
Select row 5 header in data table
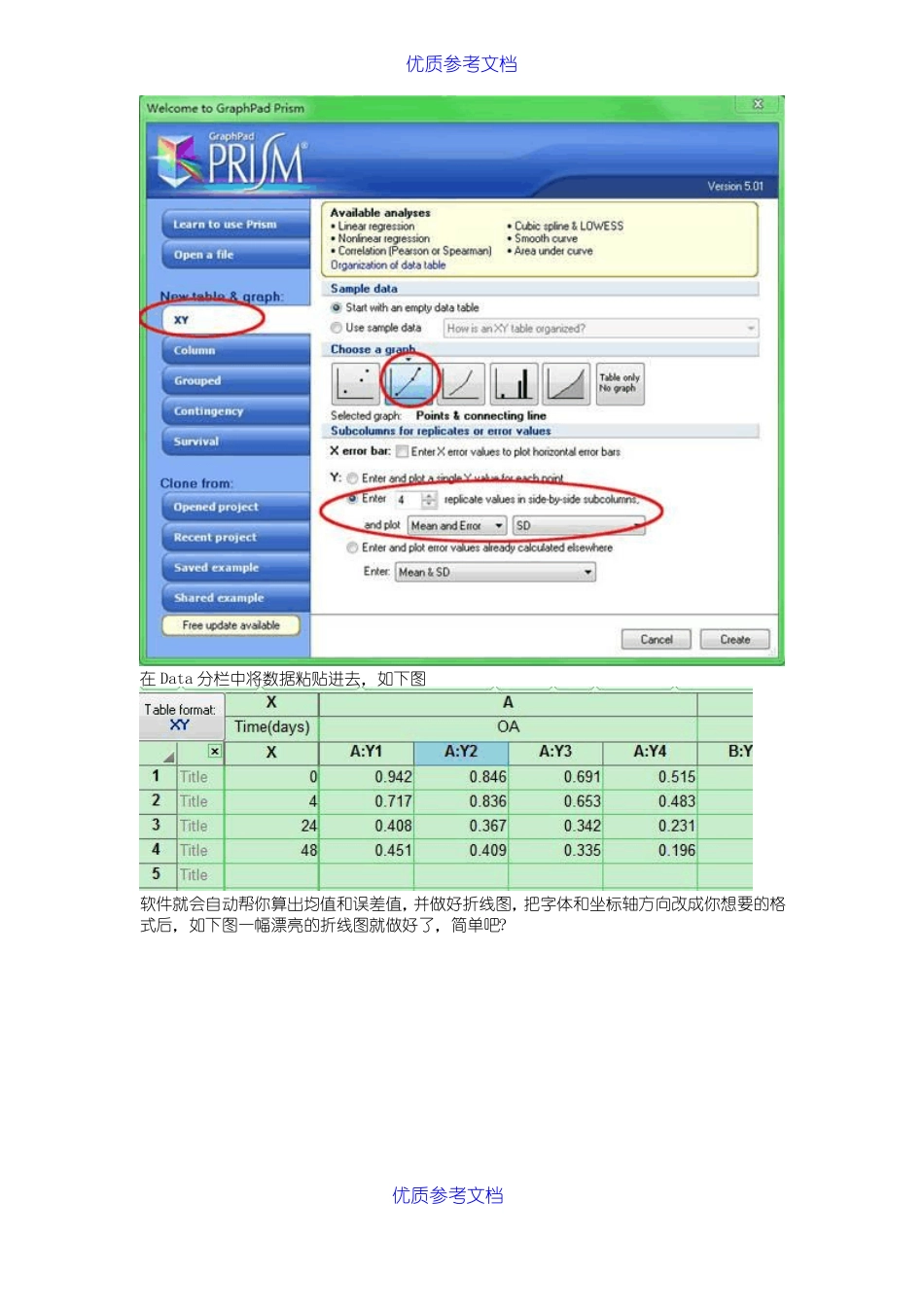157,874
